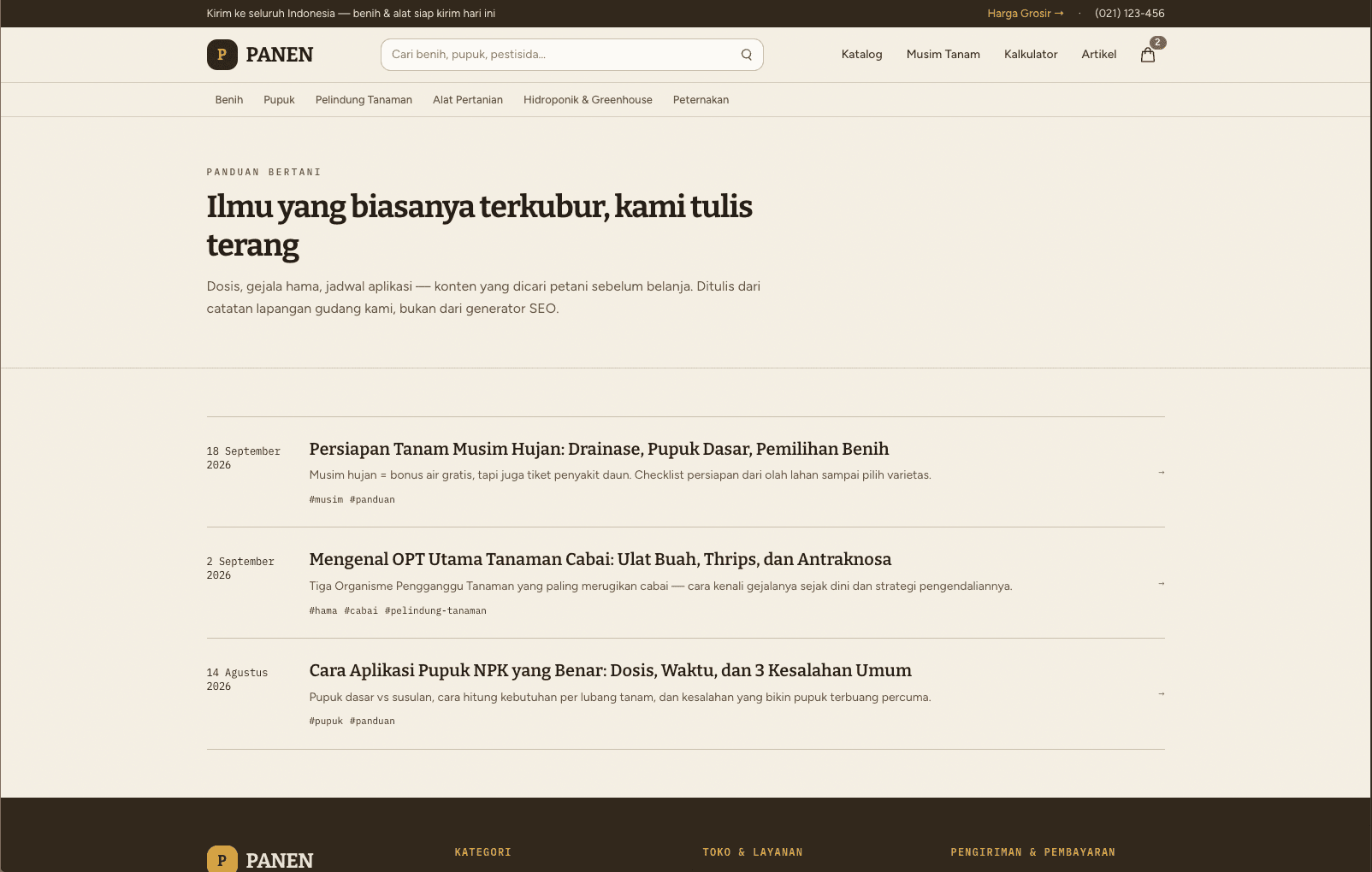Image resolution: width=1372 pixels, height=872 pixels.
Task: Click the footer PANEN logo icon
Action: click(222, 859)
